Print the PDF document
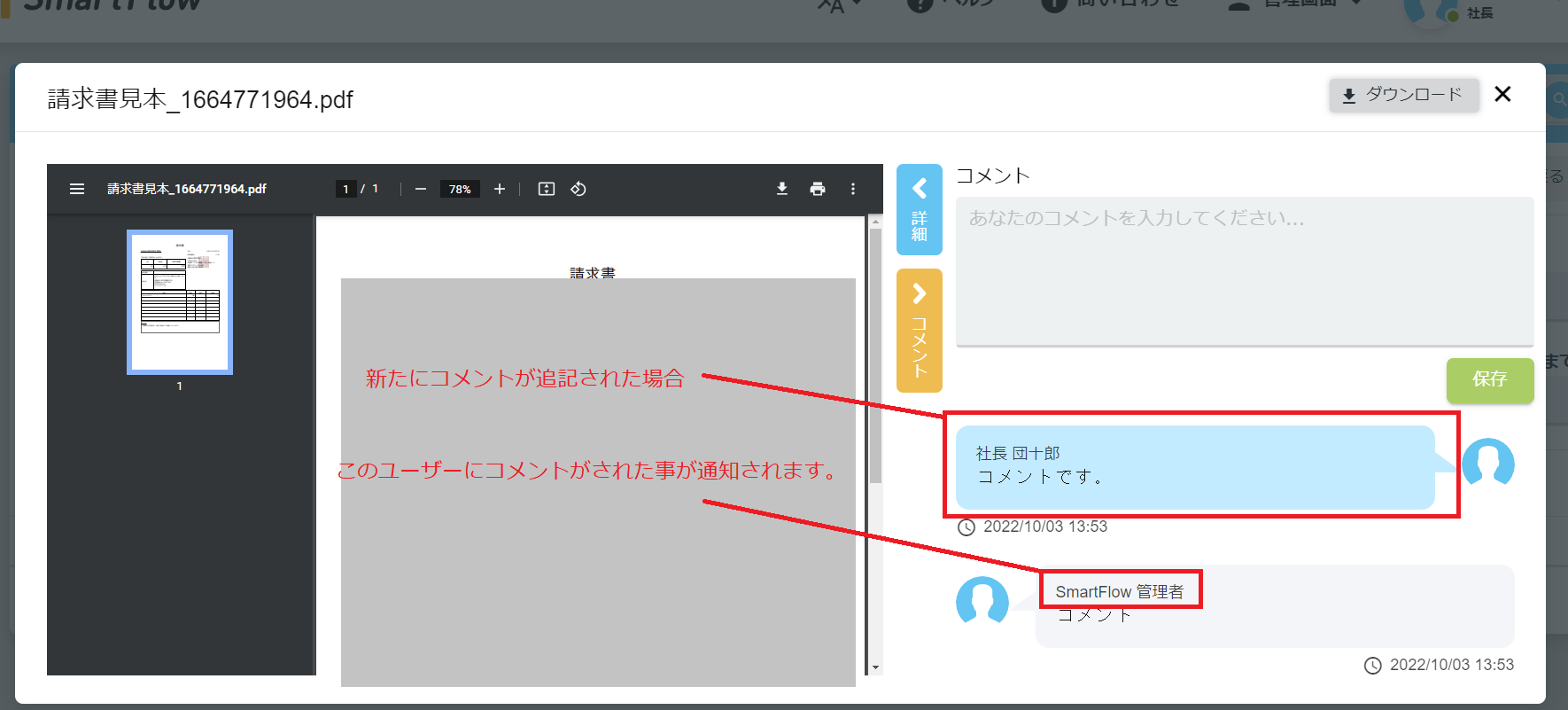Viewport: 1568px width, 710px height. pos(818,189)
